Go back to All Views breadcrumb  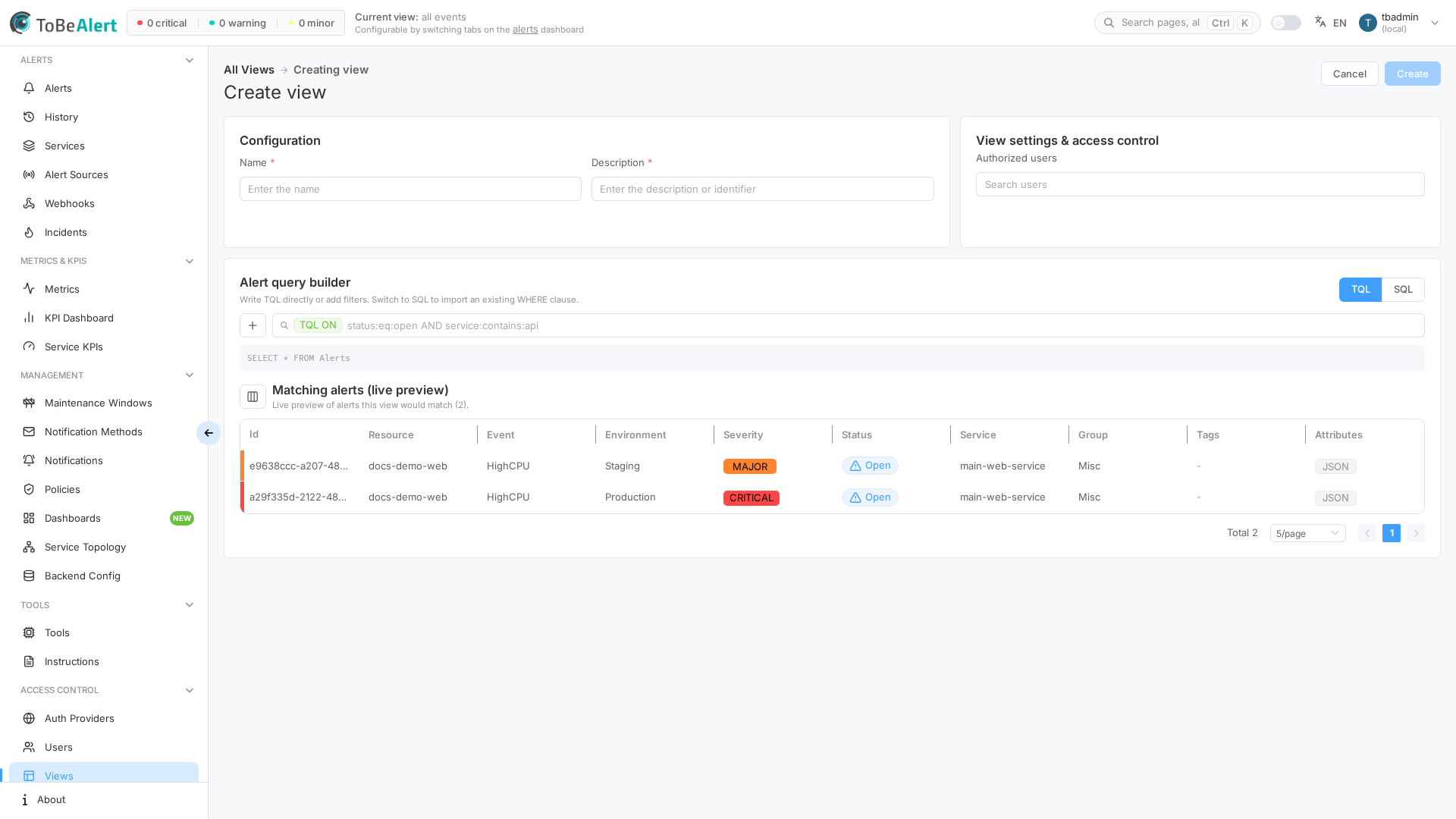click(249, 70)
